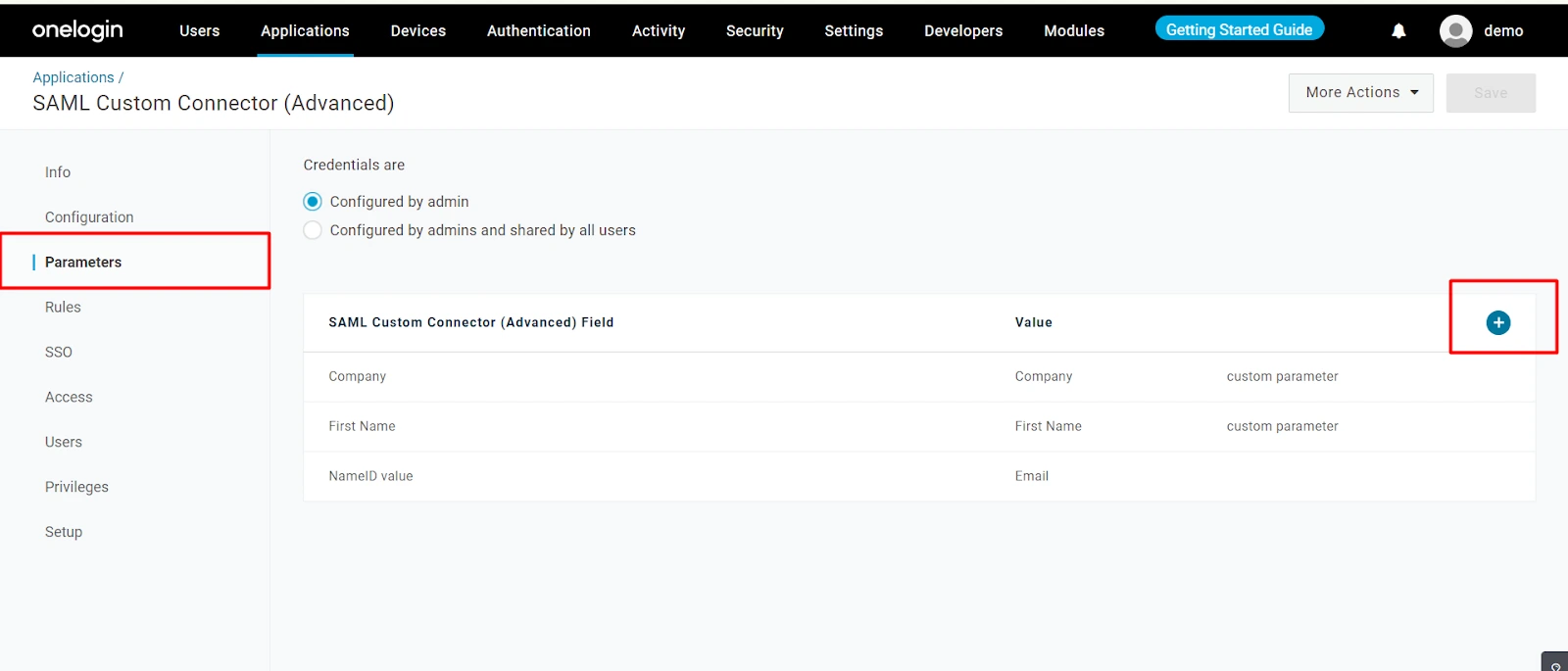
Task: Switch to the Access tab
Action: (69, 398)
